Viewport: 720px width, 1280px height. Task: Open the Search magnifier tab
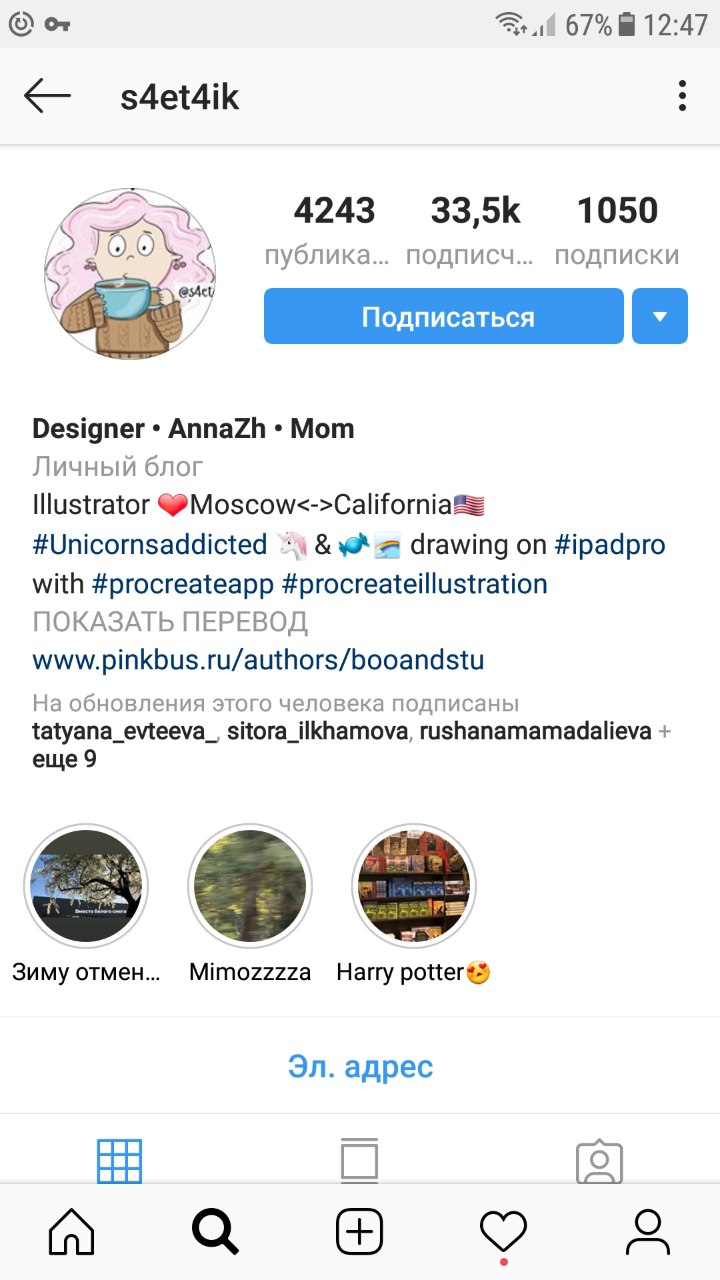215,1232
